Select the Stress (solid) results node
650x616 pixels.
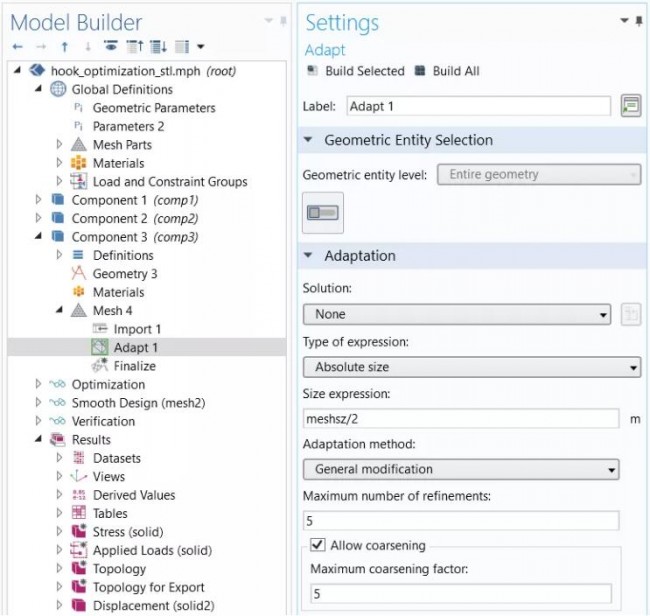(127, 532)
